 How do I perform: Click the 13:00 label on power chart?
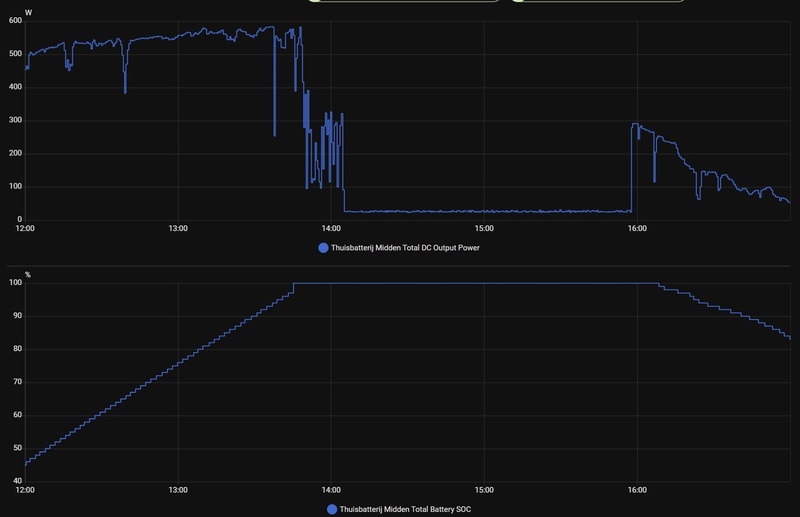click(x=178, y=228)
